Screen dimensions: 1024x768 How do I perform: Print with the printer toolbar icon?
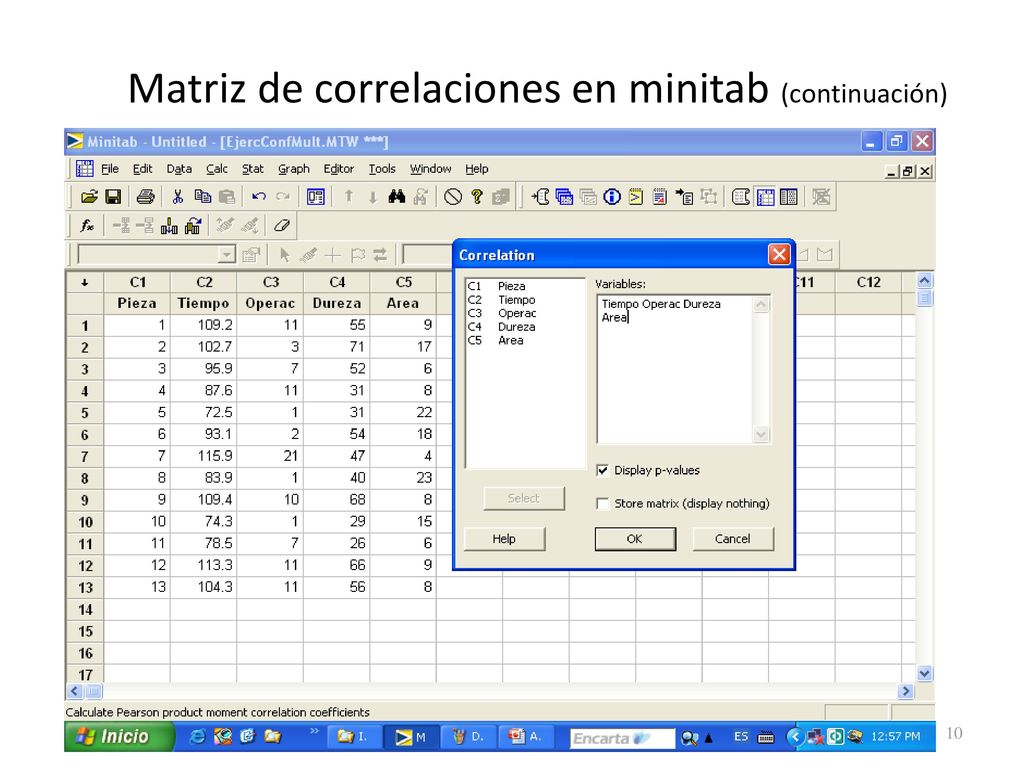pyautogui.click(x=145, y=197)
